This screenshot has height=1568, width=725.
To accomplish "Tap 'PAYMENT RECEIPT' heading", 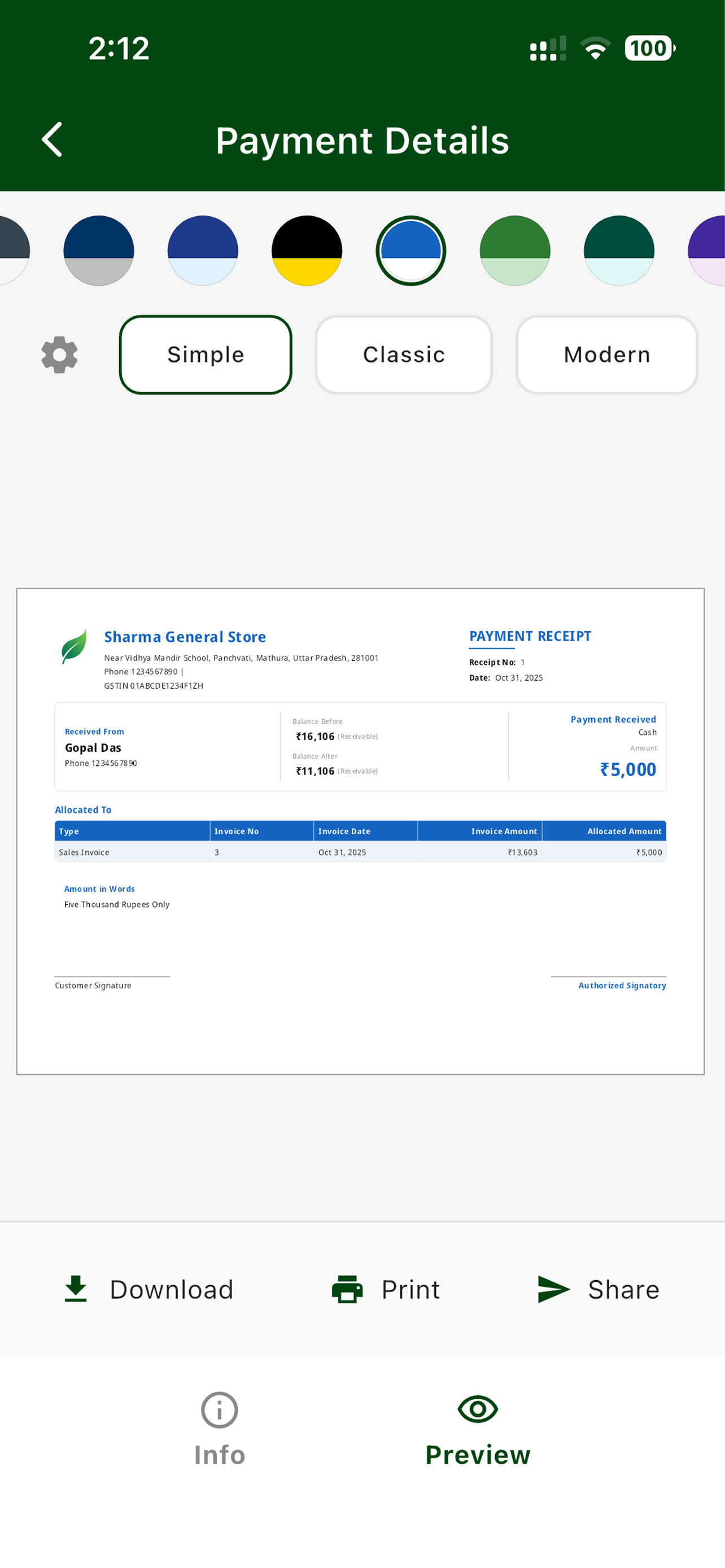I will pos(530,636).
